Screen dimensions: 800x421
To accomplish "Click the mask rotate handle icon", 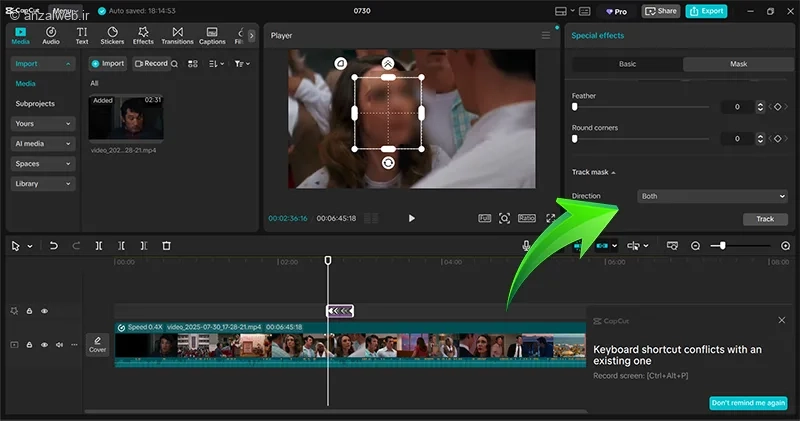I will [388, 163].
